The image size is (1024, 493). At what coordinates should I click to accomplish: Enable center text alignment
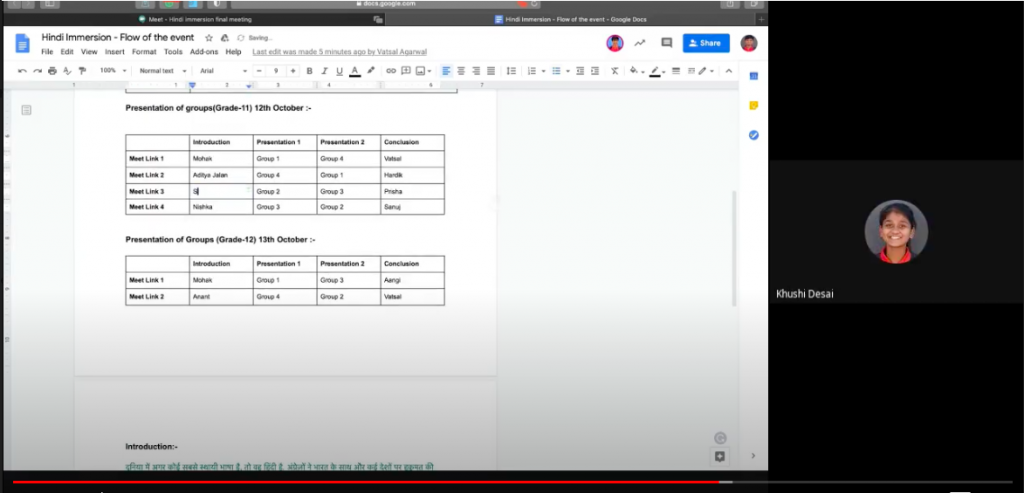[461, 71]
